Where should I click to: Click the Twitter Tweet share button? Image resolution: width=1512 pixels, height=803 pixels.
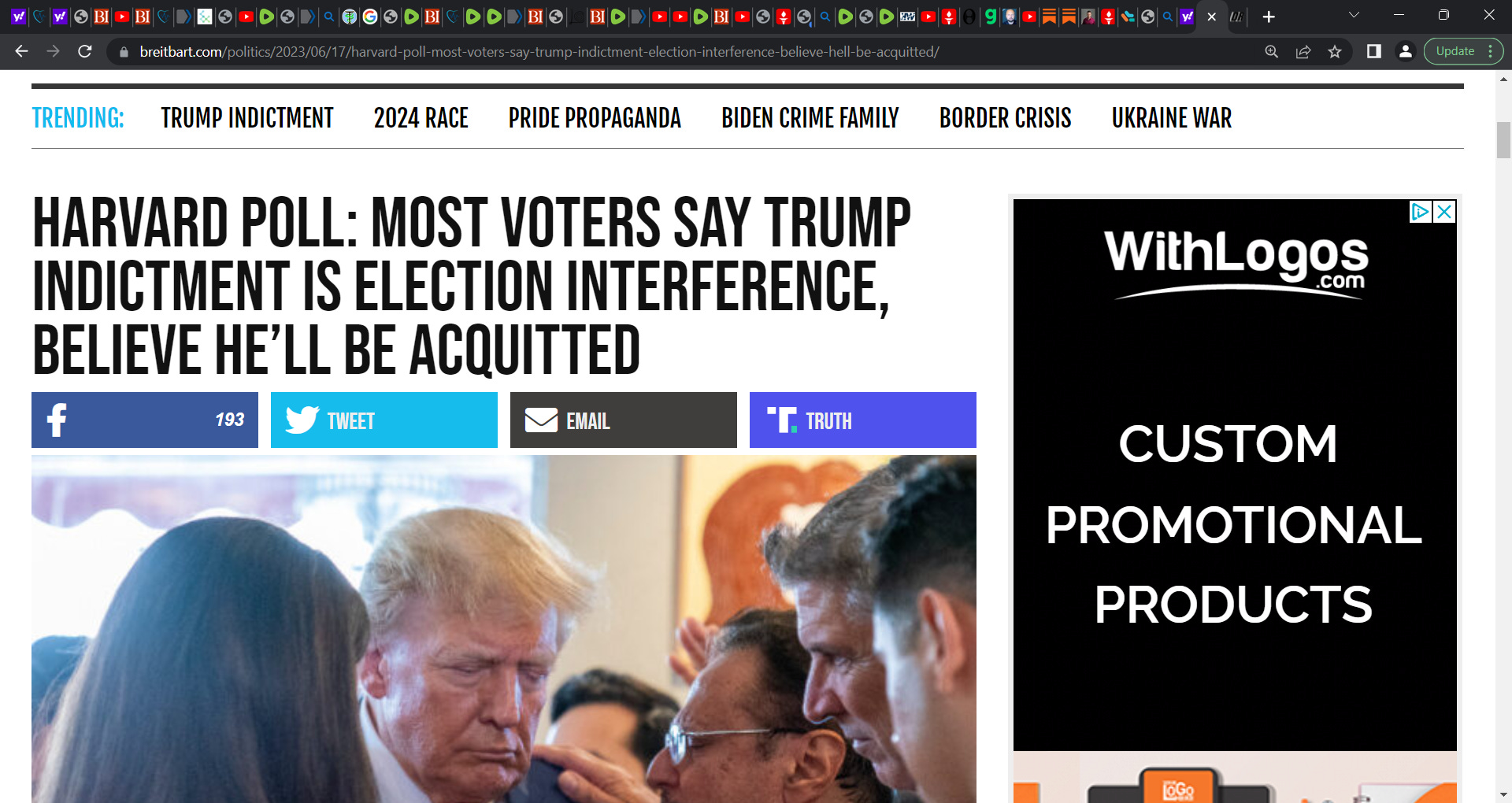coord(384,420)
